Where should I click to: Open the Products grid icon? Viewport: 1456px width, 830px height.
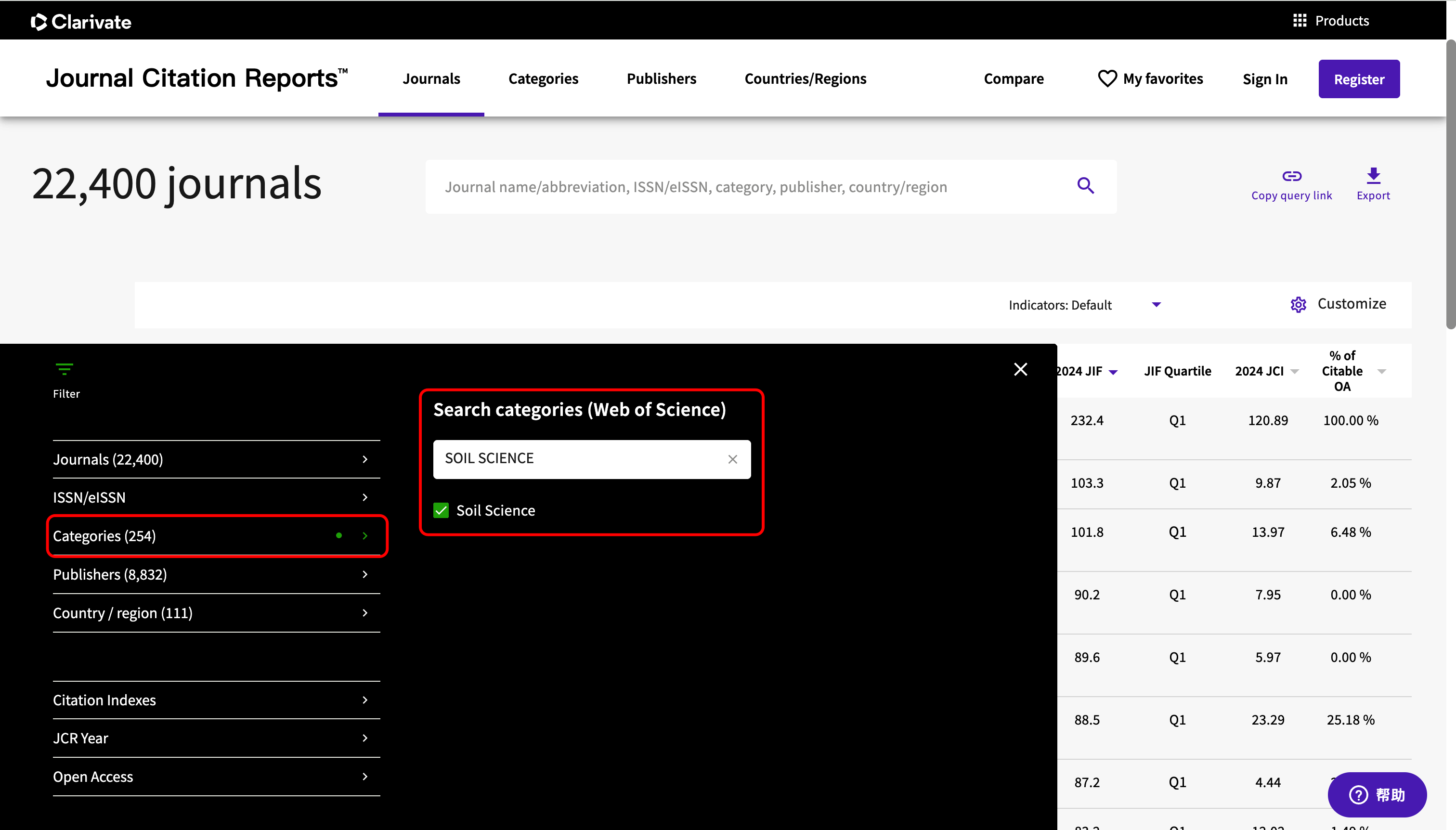point(1299,21)
